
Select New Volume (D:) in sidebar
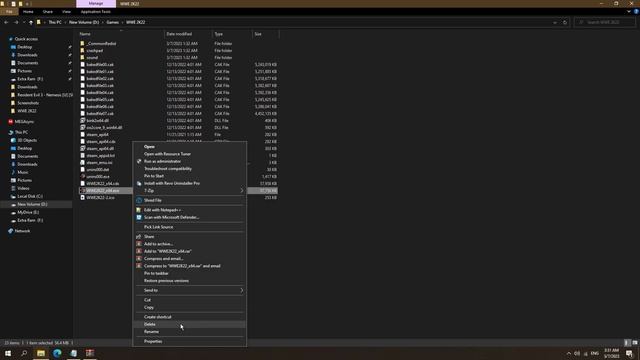[x=32, y=204]
